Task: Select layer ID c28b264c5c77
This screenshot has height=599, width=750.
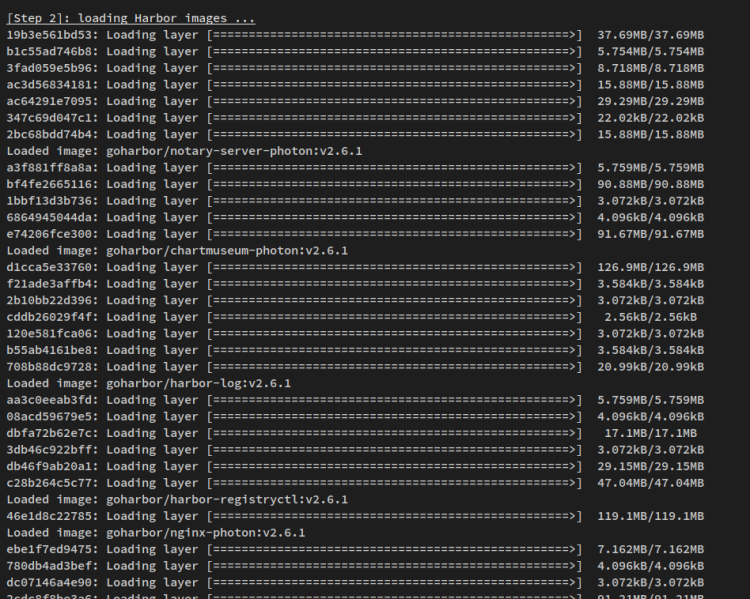Action: (49, 483)
